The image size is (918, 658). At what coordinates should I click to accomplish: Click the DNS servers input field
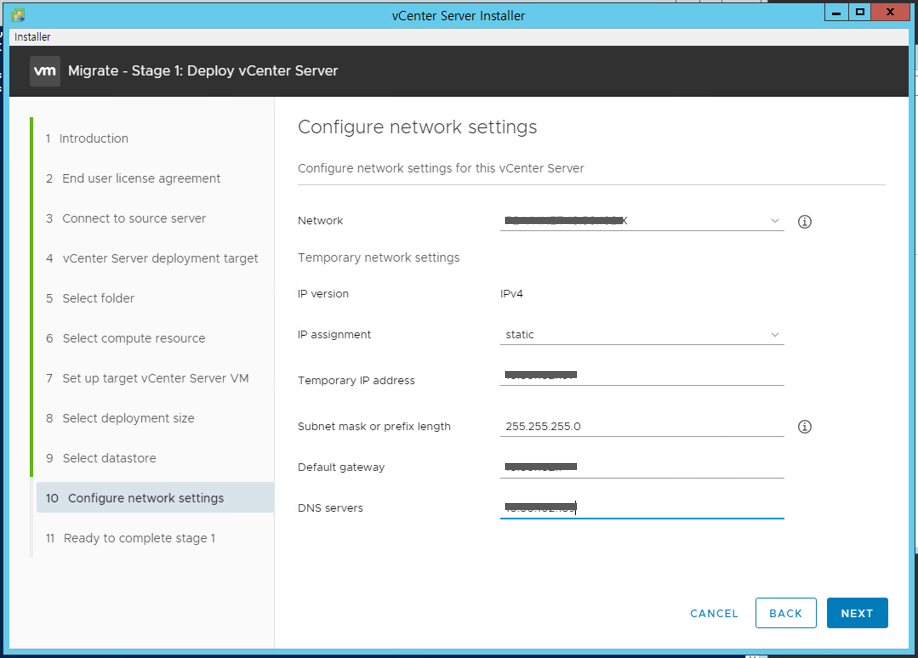point(642,508)
